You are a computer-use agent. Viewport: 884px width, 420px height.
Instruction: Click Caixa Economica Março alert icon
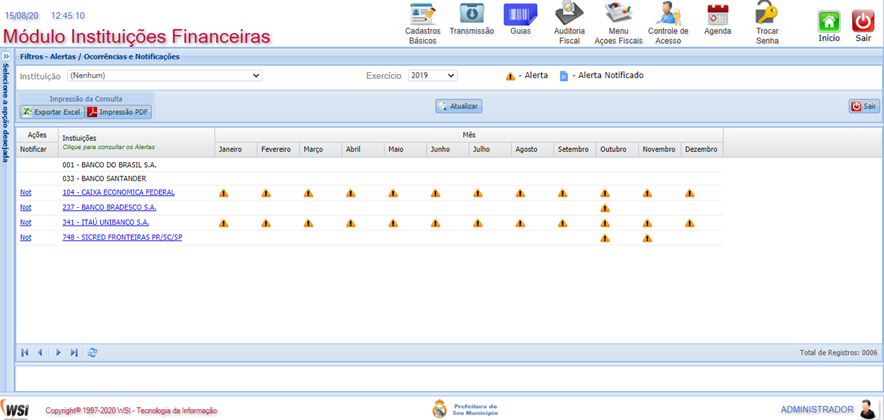tap(308, 193)
